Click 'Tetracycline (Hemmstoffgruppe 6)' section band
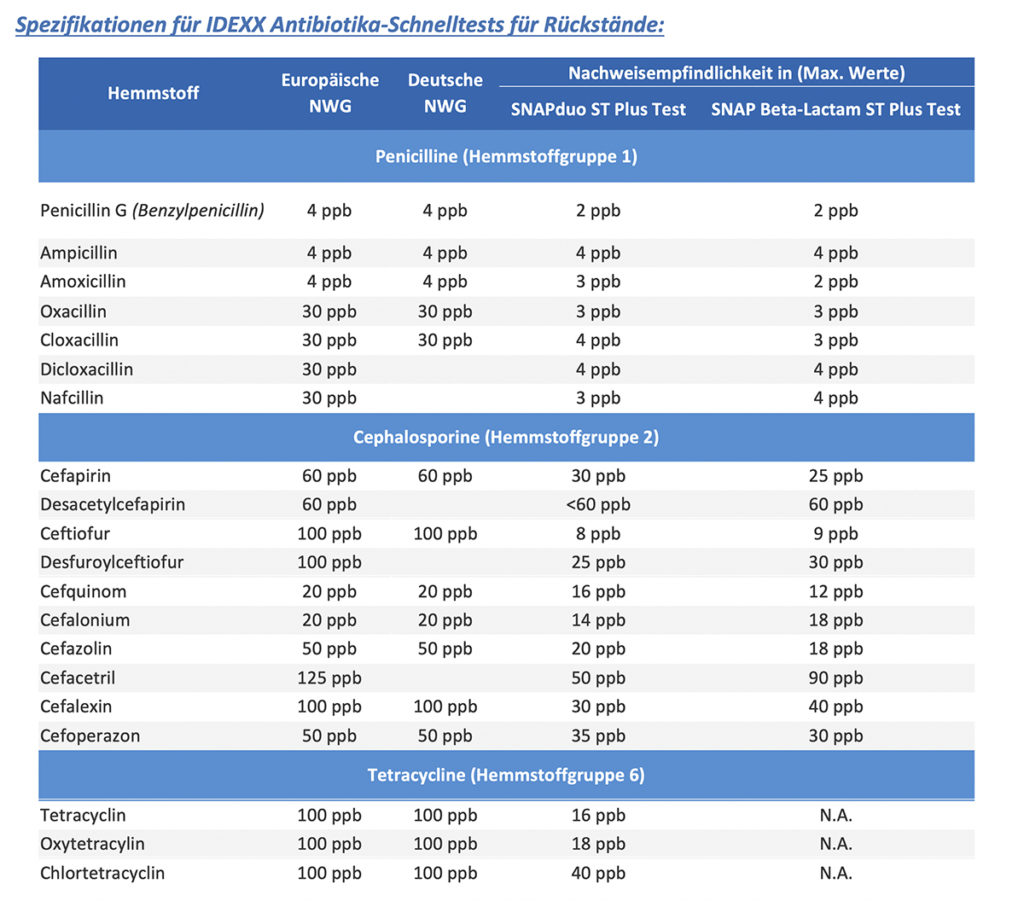The image size is (1024, 901). [x=506, y=774]
